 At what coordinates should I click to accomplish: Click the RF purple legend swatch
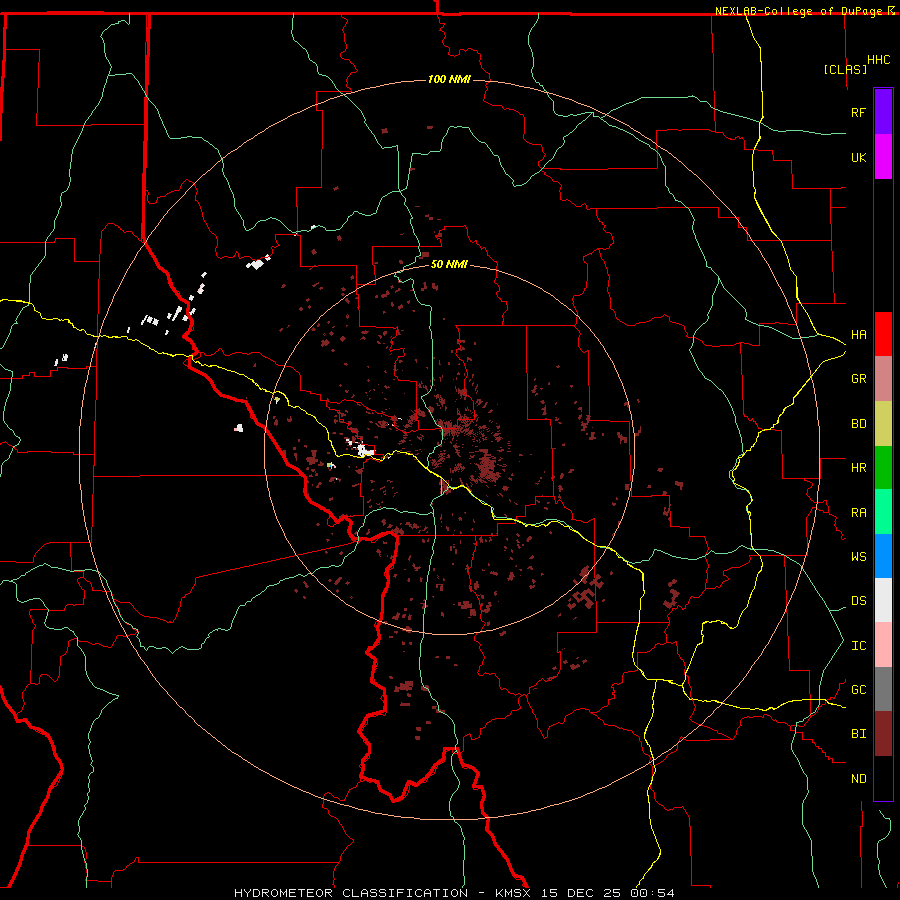[883, 112]
